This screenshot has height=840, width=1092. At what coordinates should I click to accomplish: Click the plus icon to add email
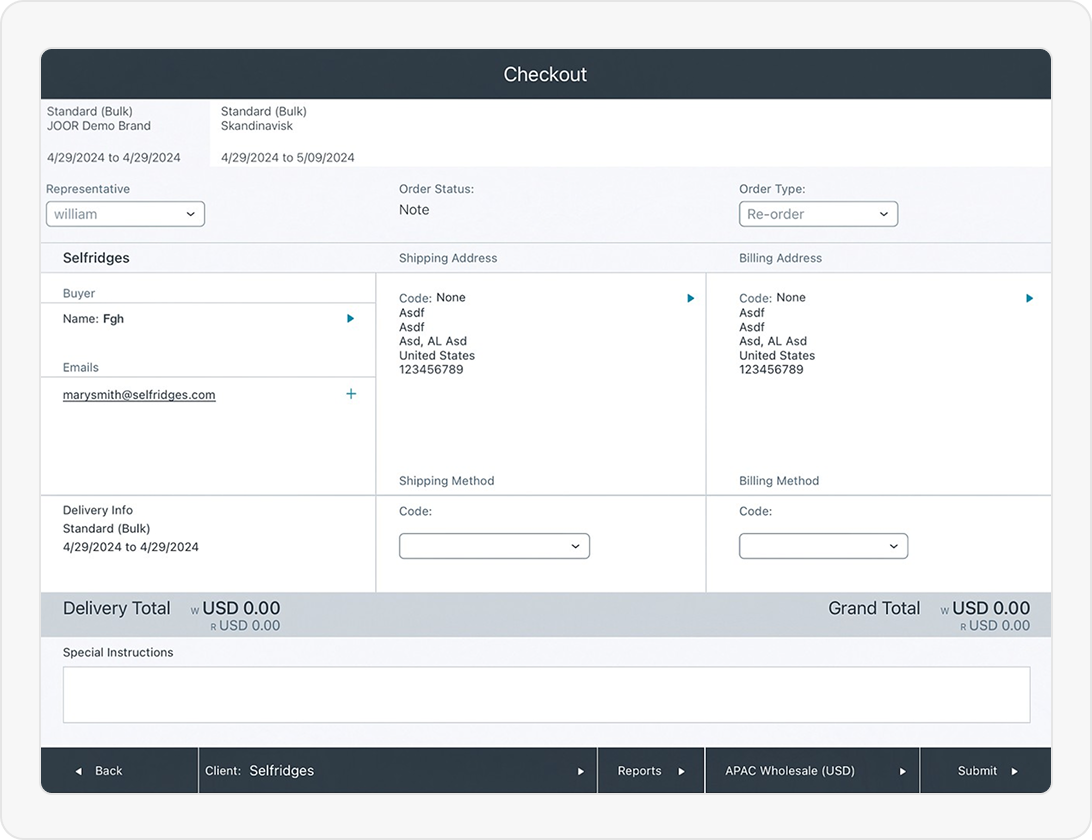(x=351, y=394)
